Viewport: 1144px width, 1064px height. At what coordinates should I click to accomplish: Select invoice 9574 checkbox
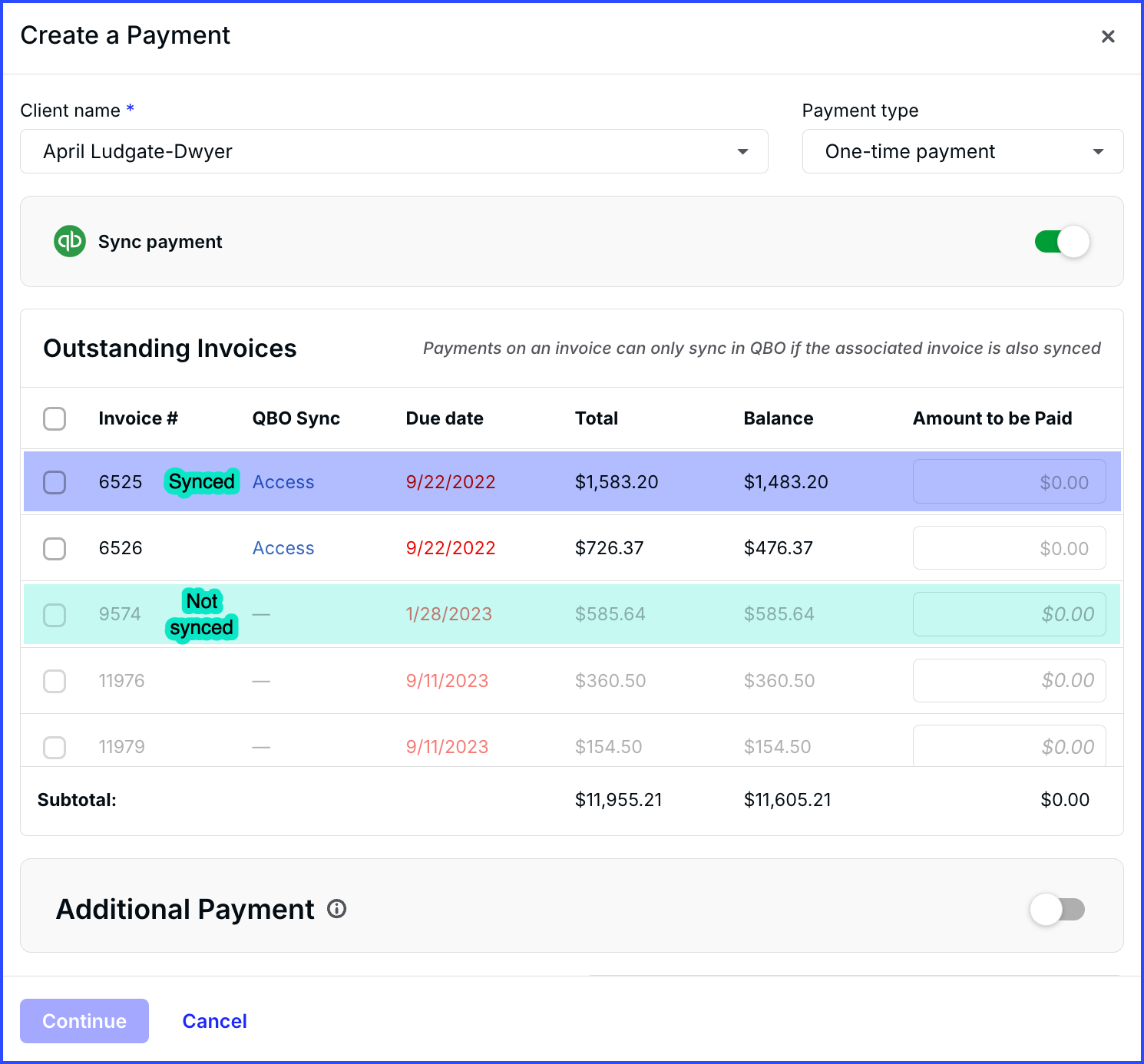(x=55, y=614)
